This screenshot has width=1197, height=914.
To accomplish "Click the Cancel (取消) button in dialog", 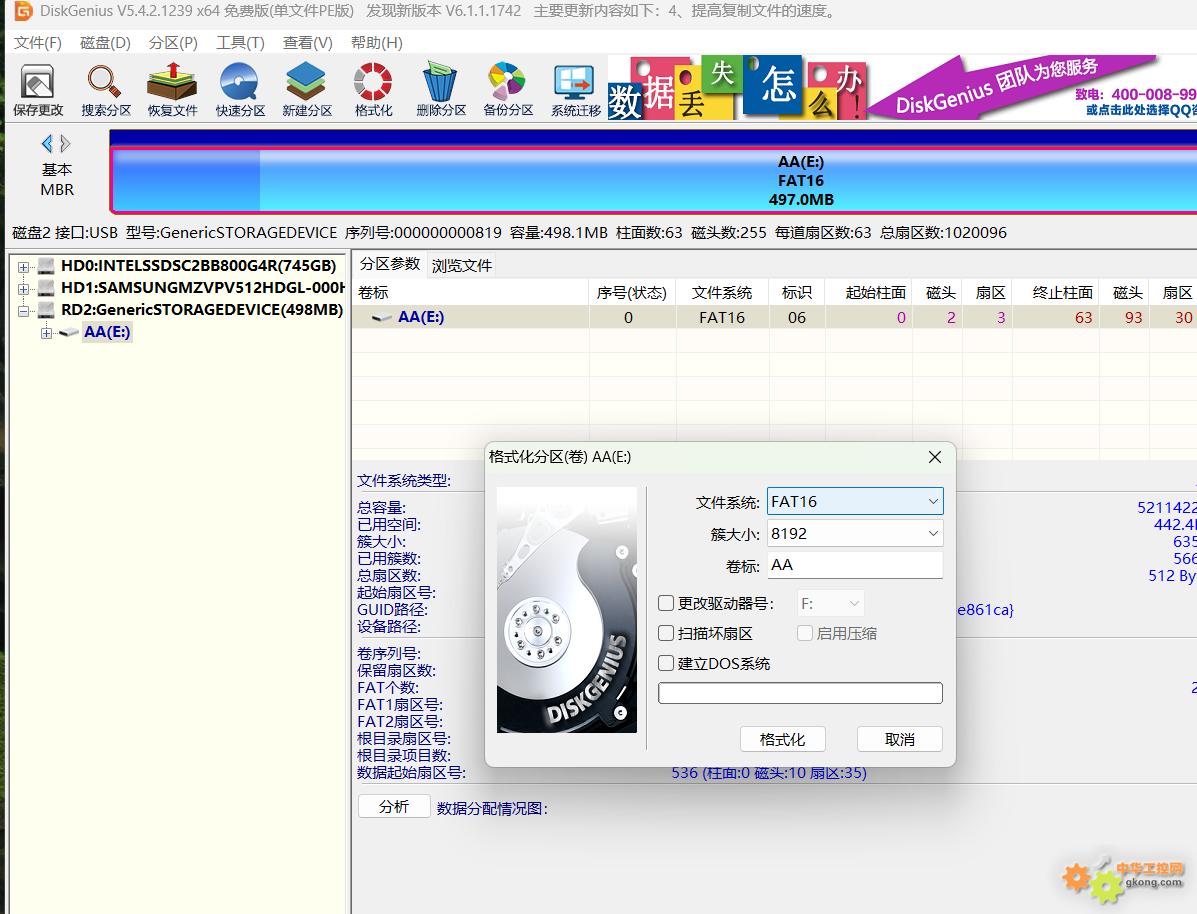I will (899, 740).
